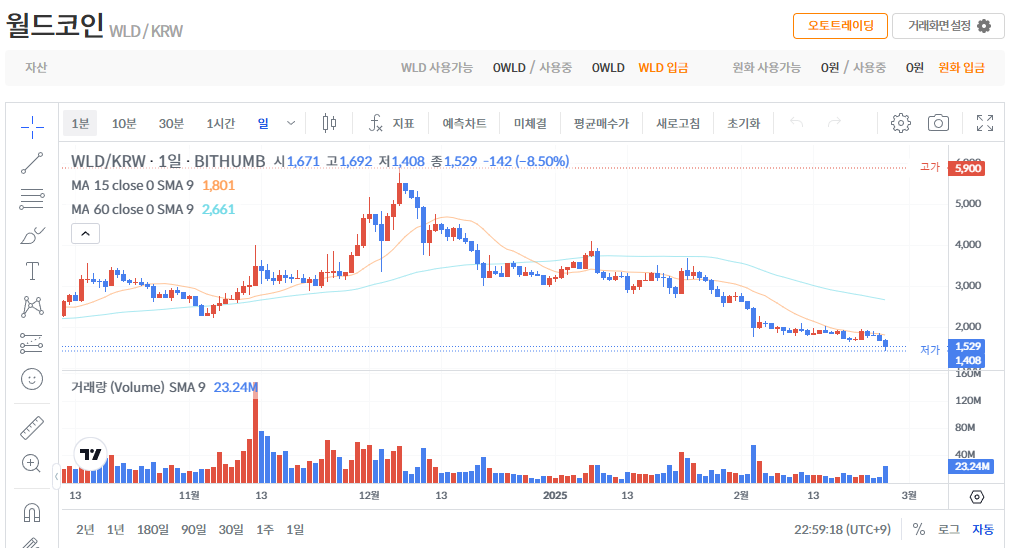Set chart range to 2년

point(85,529)
